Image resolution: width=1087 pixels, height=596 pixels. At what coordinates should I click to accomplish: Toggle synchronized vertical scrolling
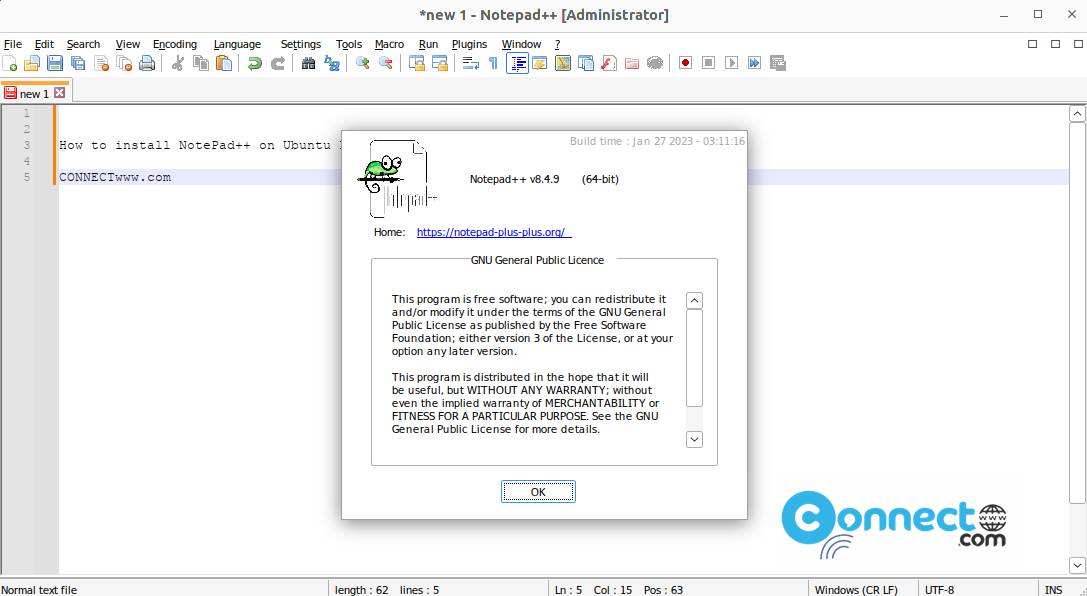point(417,64)
